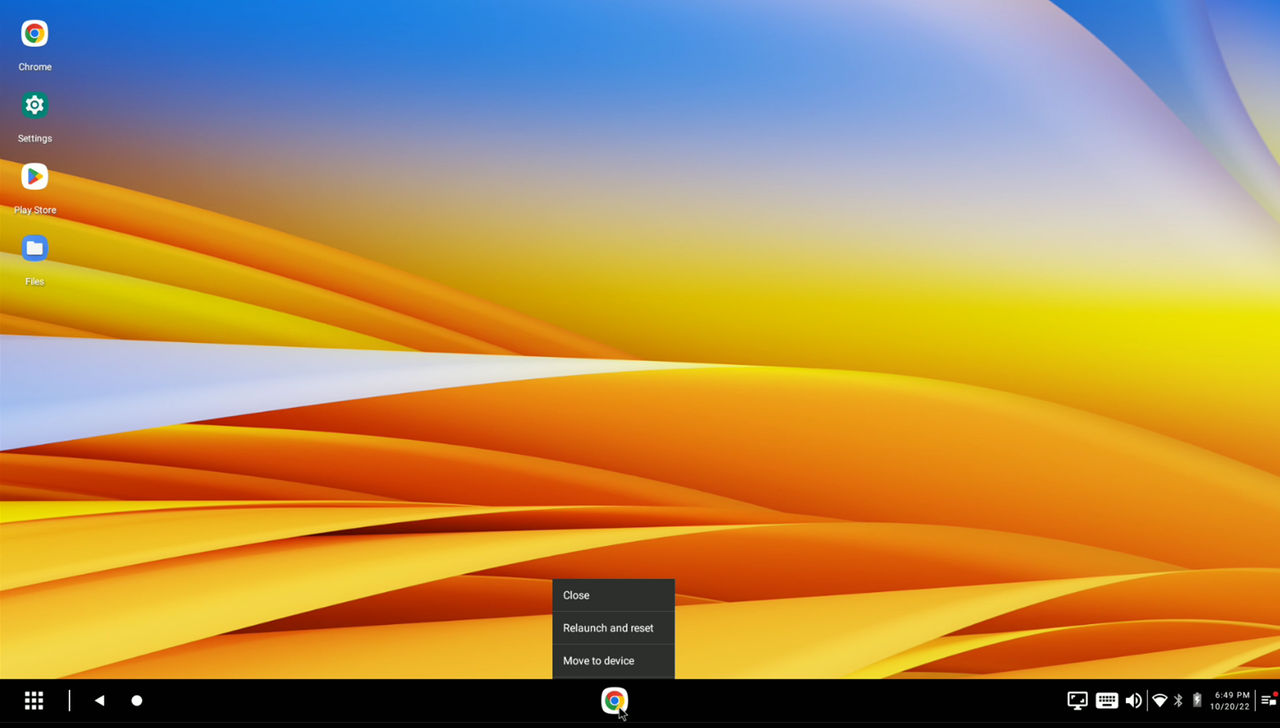Open the Chrome desktop shortcut

(x=34, y=34)
